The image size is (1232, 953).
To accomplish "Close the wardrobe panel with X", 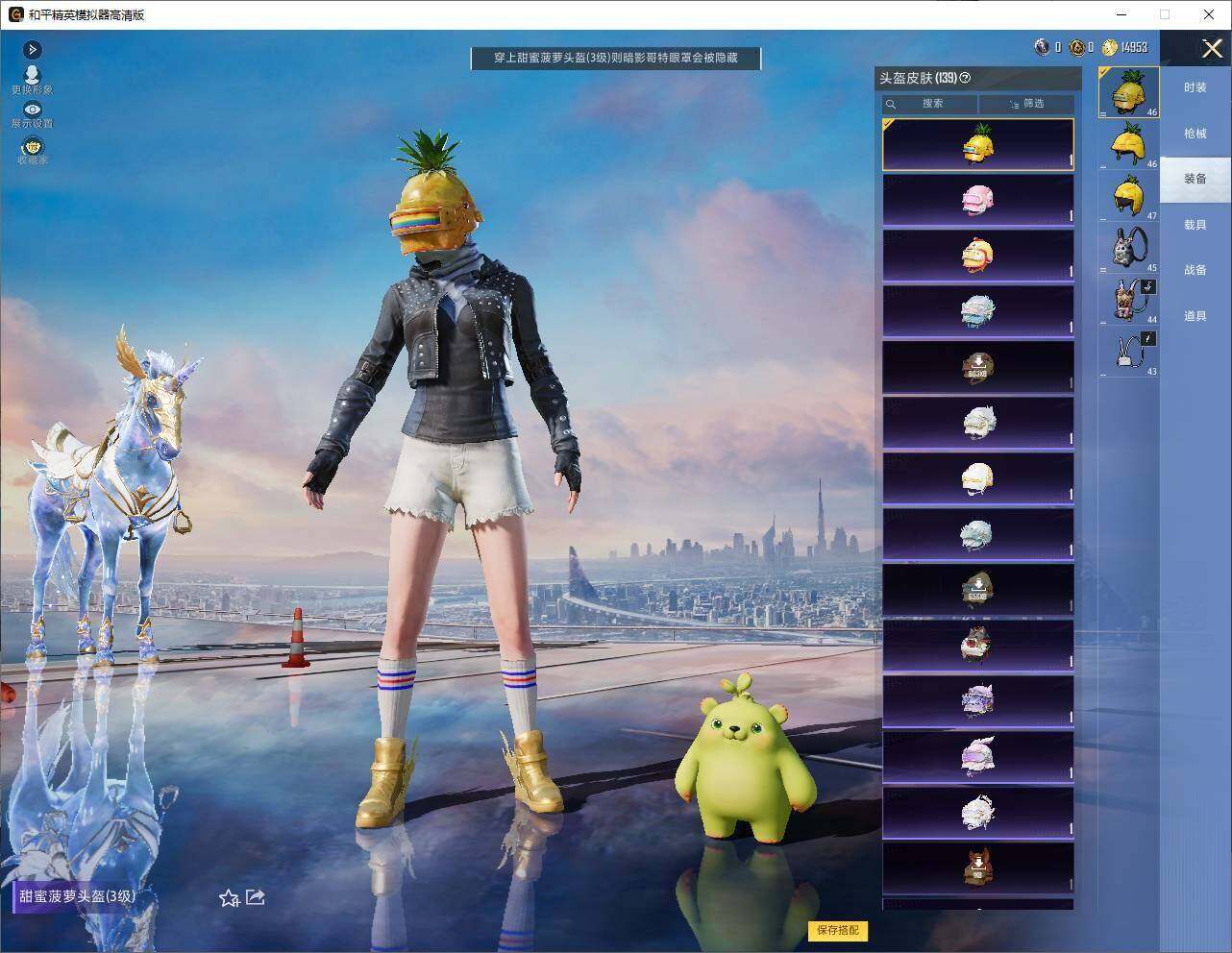I will [x=1211, y=48].
